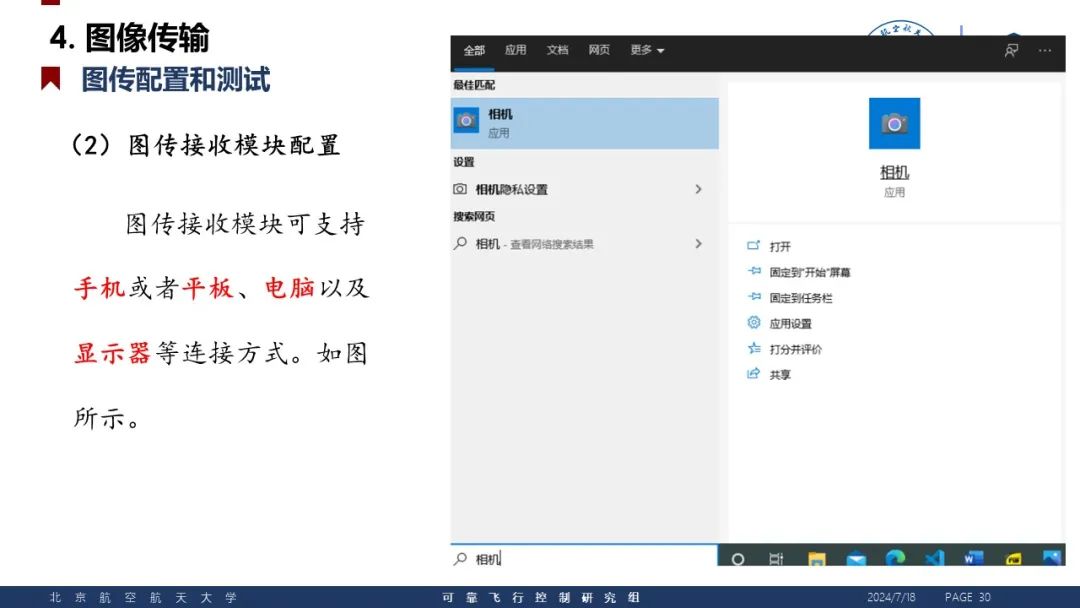Screen dimensions: 1080x608
Task: Click the large camera icon in preview pane
Action: point(894,124)
